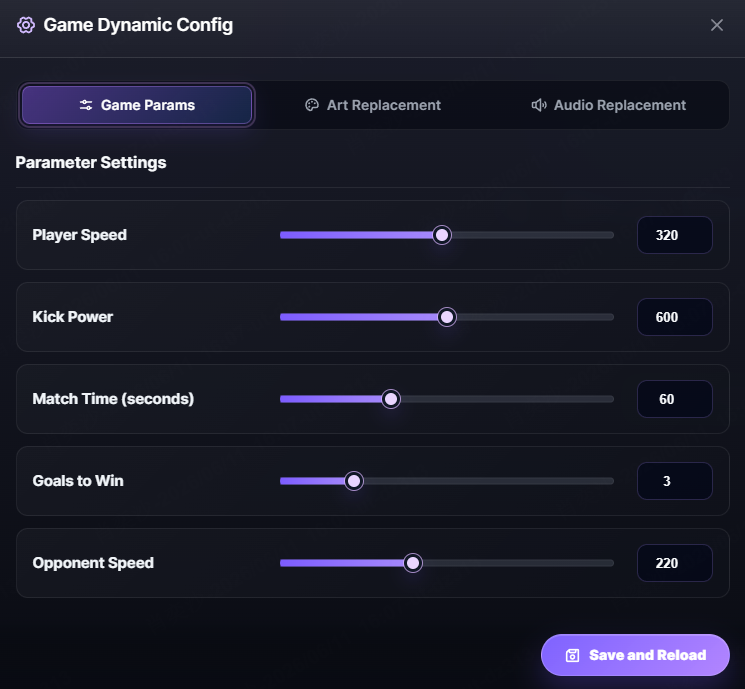745x689 pixels.
Task: Focus the Player Speed value field 320
Action: pos(675,235)
